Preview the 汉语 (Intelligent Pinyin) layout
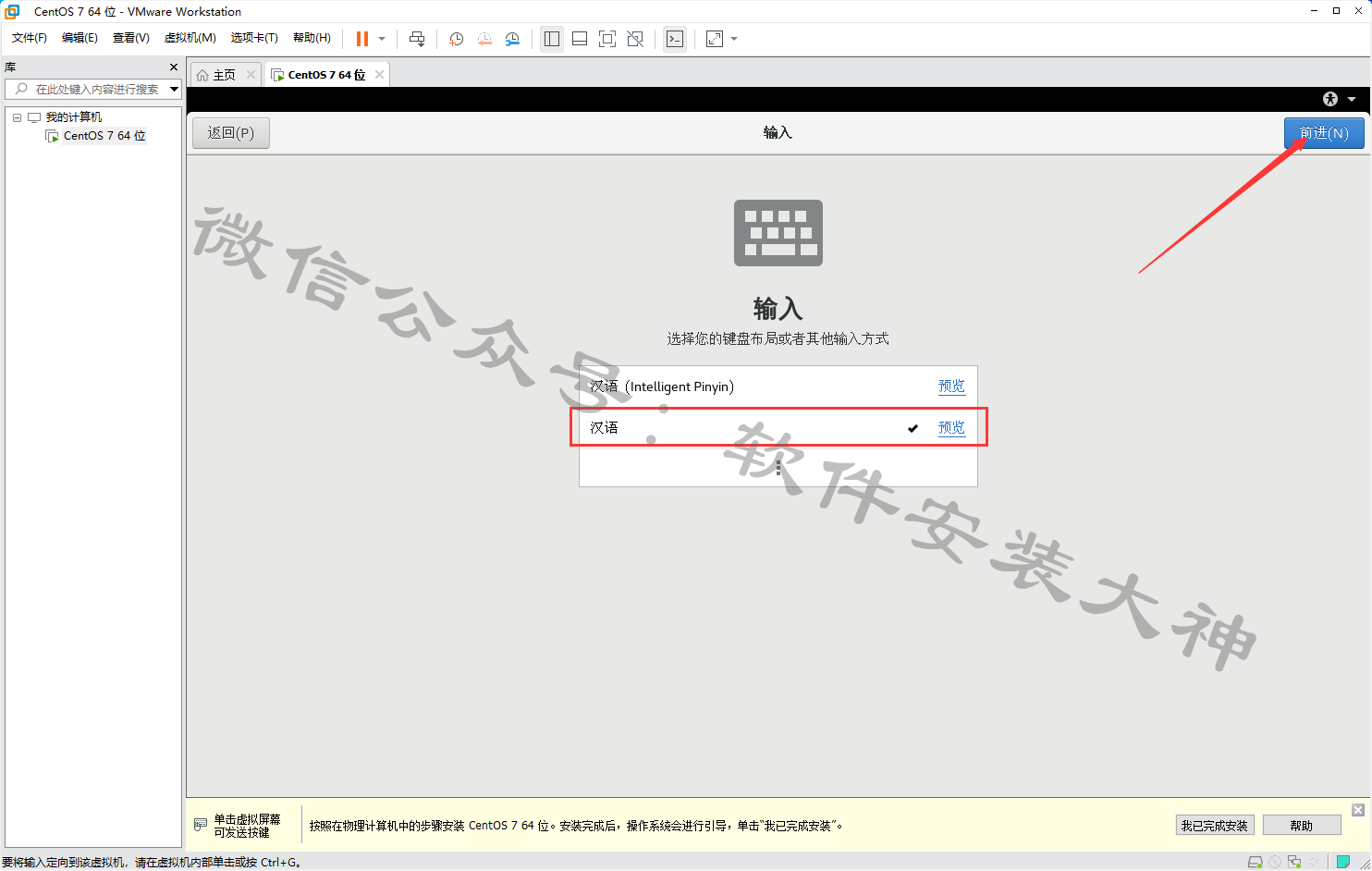 (951, 386)
